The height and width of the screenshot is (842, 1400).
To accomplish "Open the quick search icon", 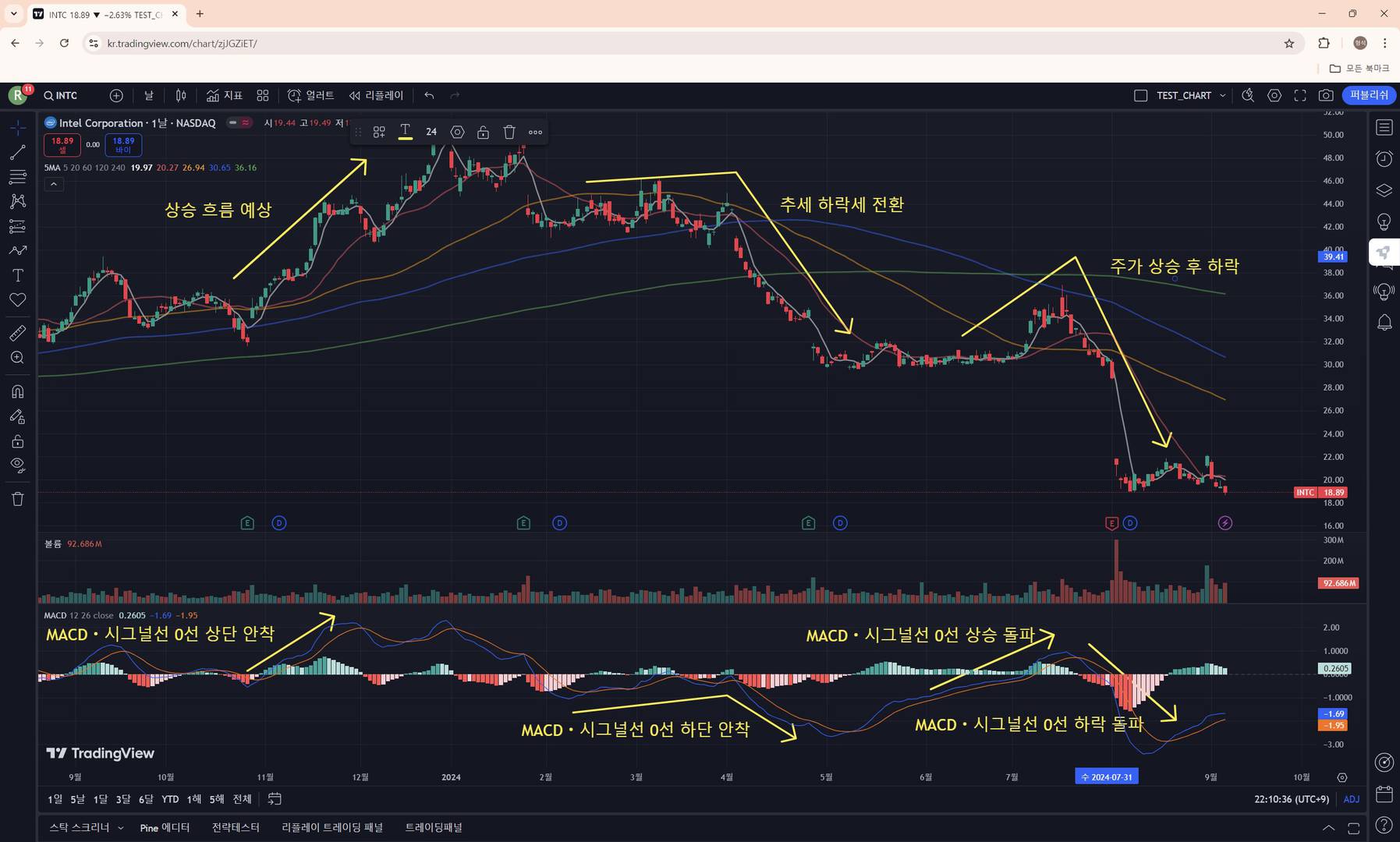I will click(x=1248, y=95).
